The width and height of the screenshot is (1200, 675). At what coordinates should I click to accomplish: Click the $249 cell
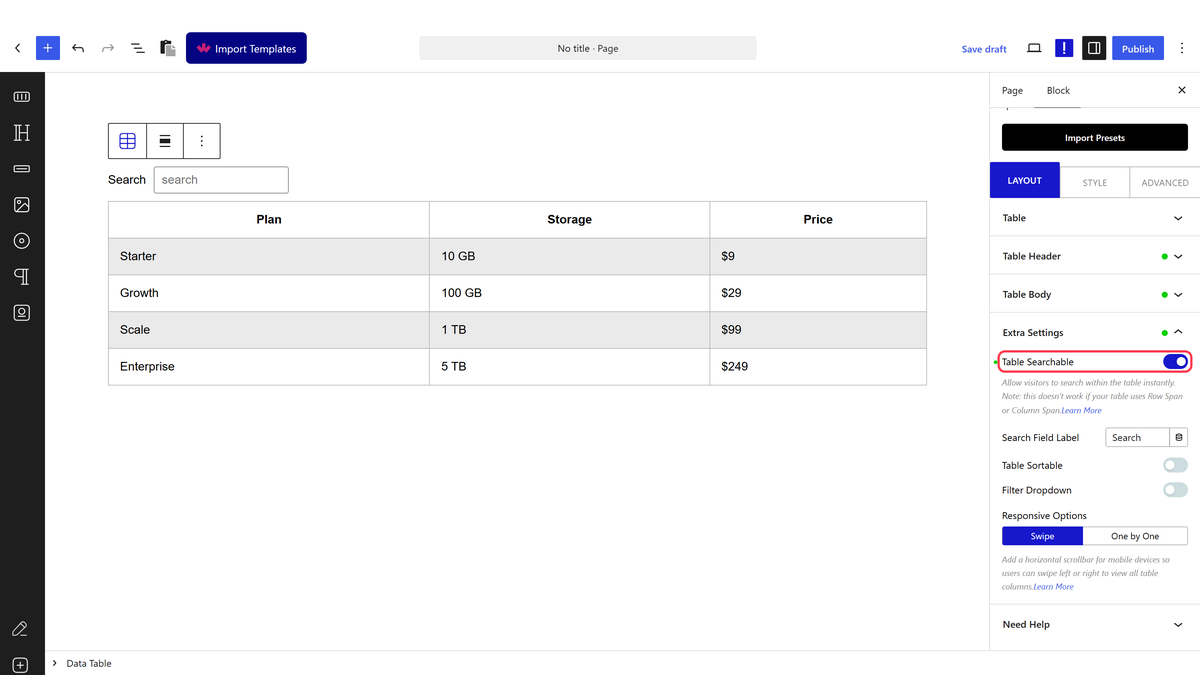click(818, 366)
